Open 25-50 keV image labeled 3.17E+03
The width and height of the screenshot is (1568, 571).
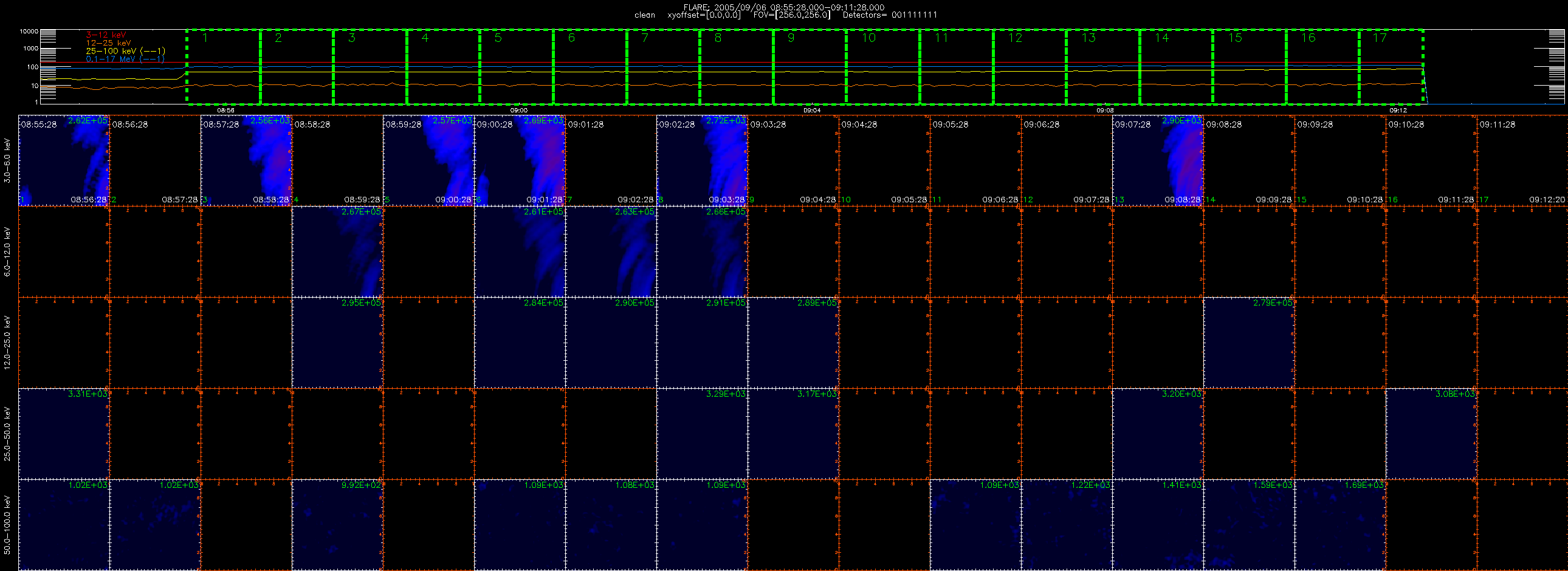(x=793, y=434)
